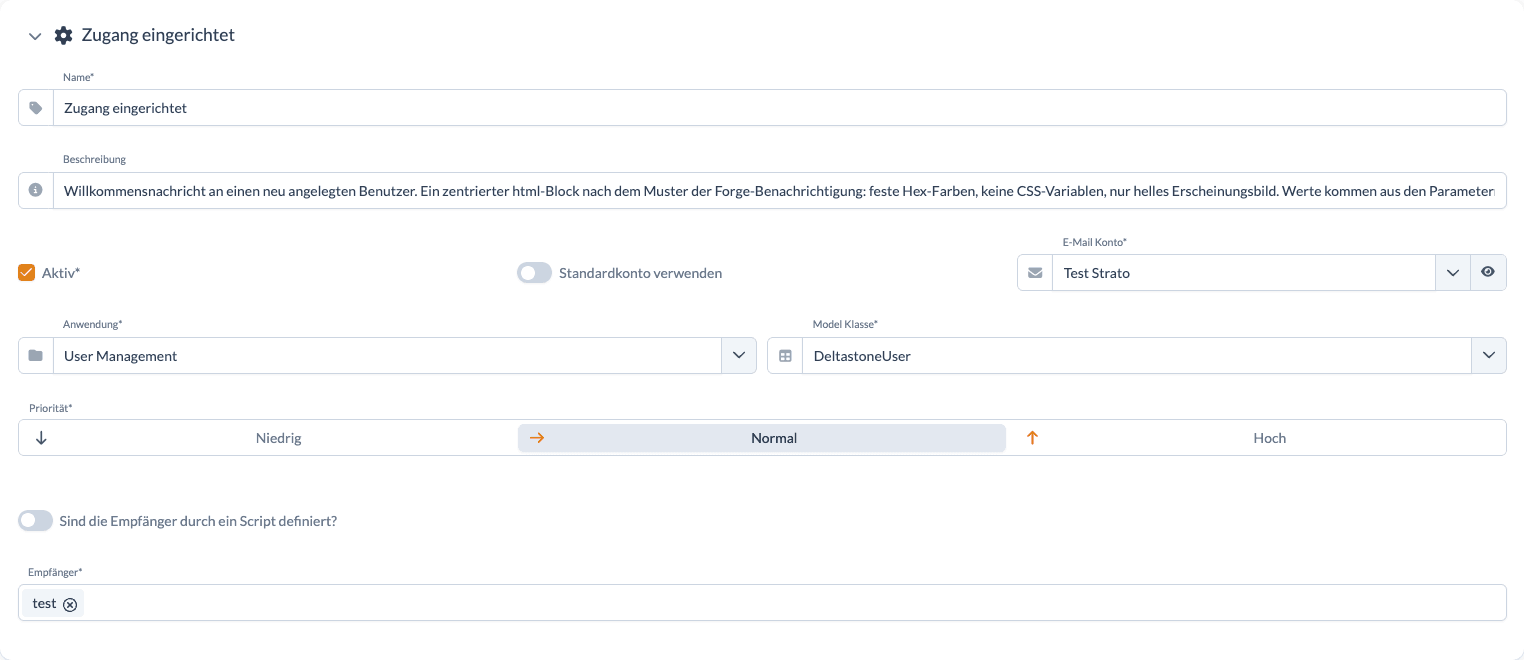
Task: Toggle recipients defined by script switch
Action: coord(35,521)
